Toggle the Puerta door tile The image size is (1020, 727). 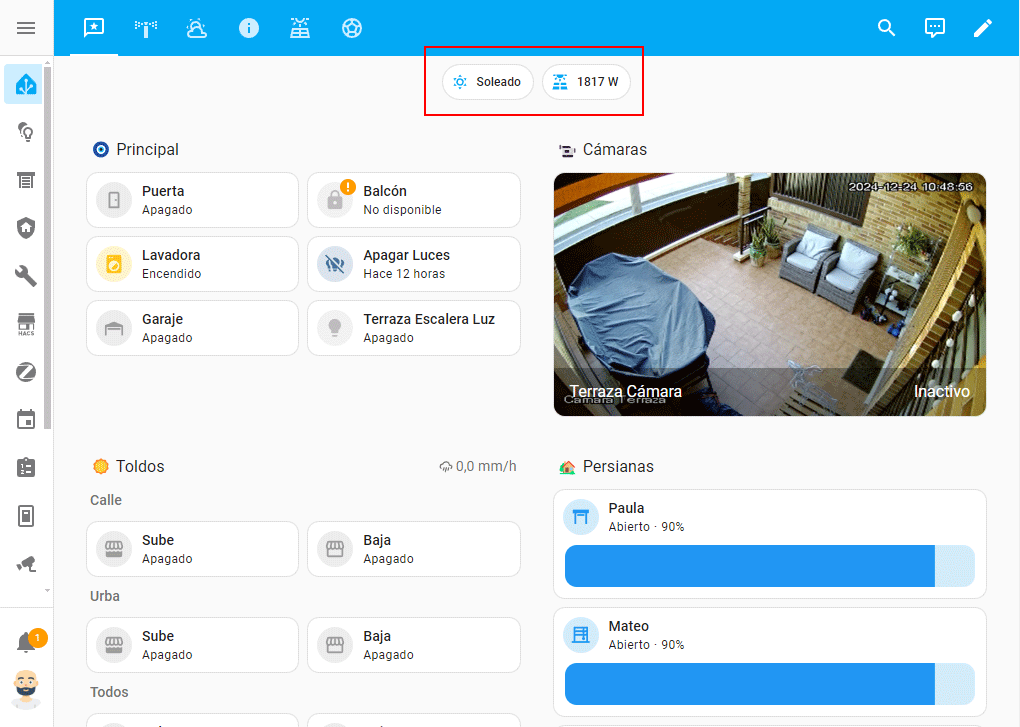click(193, 200)
